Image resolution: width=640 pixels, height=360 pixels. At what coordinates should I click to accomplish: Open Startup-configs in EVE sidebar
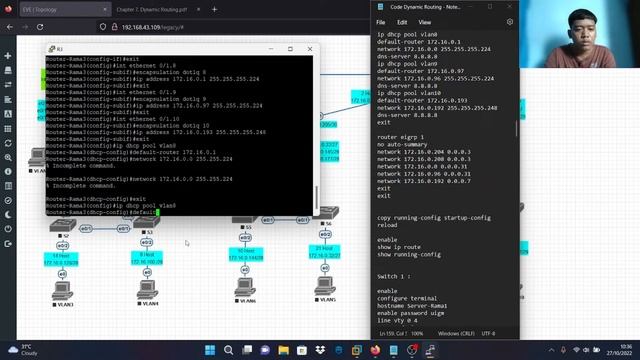click(x=8, y=99)
